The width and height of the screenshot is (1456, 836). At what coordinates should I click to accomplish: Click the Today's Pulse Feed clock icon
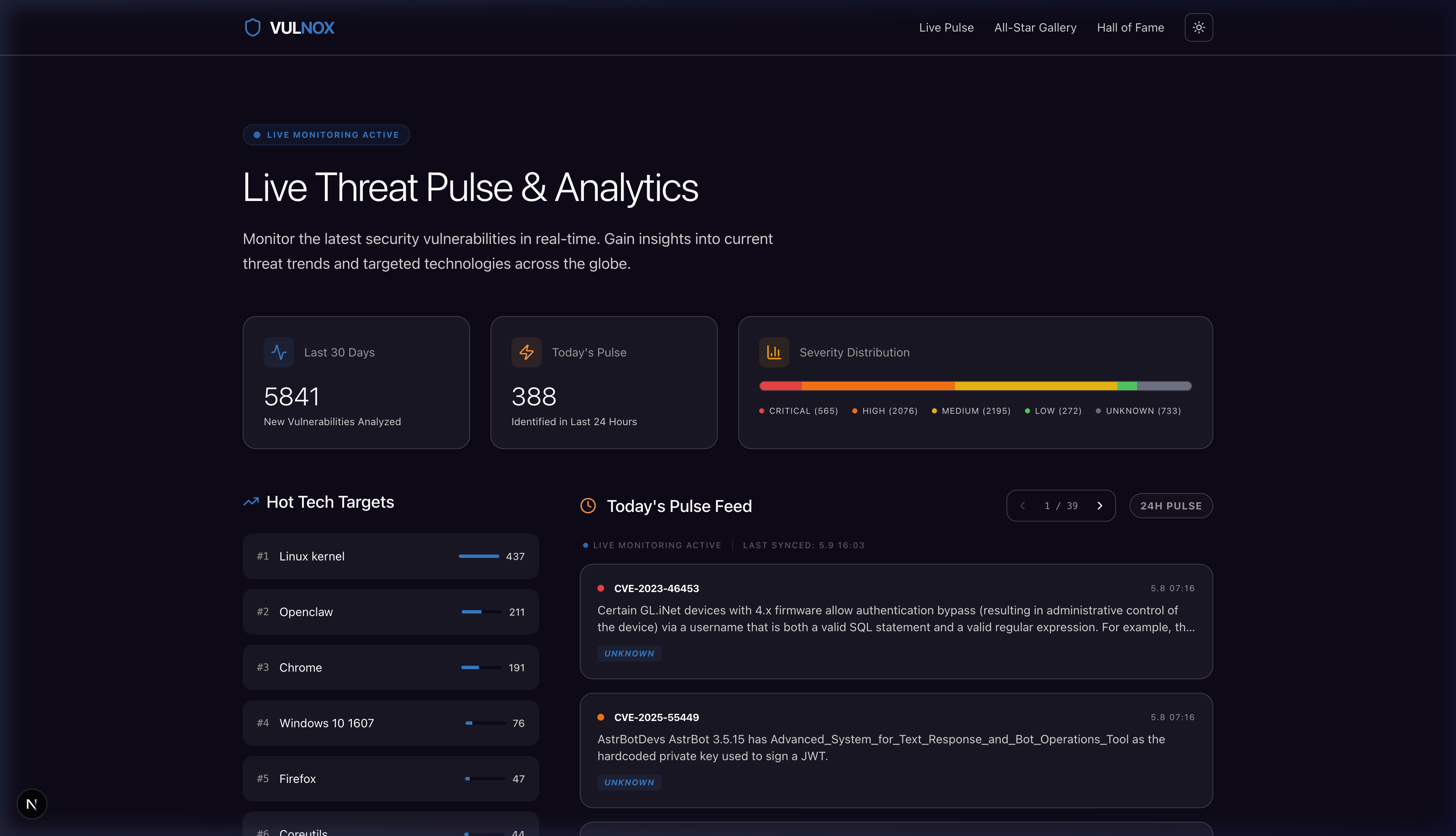(588, 506)
